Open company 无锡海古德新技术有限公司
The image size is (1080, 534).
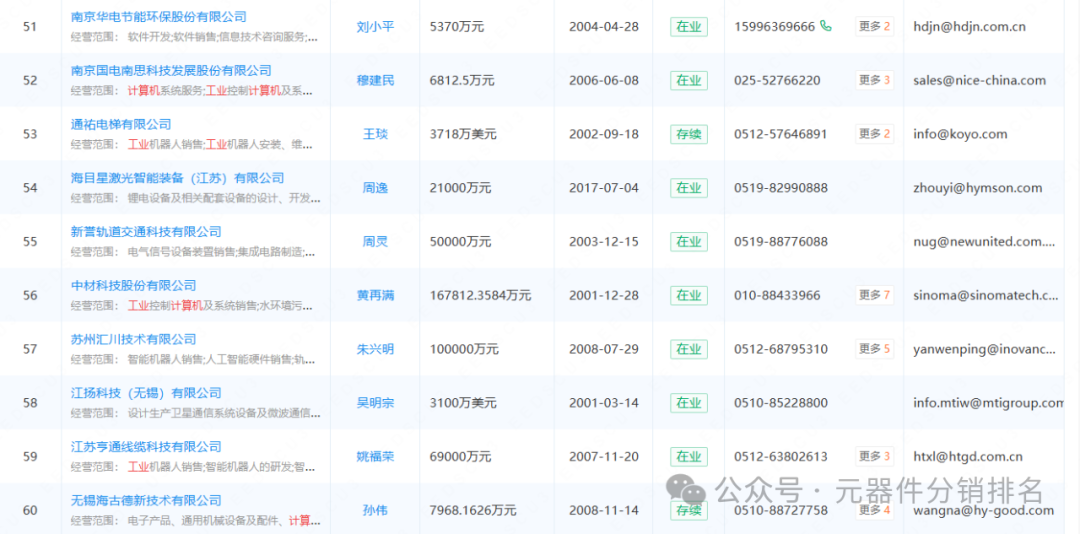tap(146, 500)
